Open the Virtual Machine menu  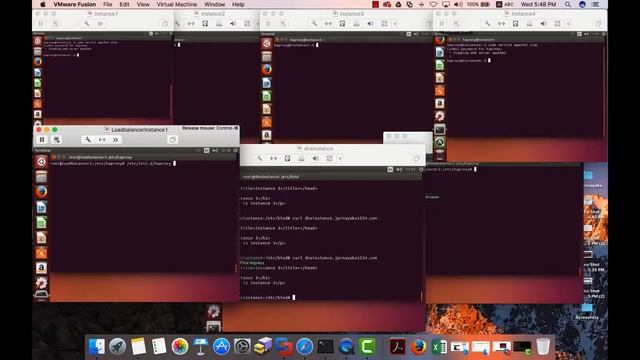click(177, 4)
